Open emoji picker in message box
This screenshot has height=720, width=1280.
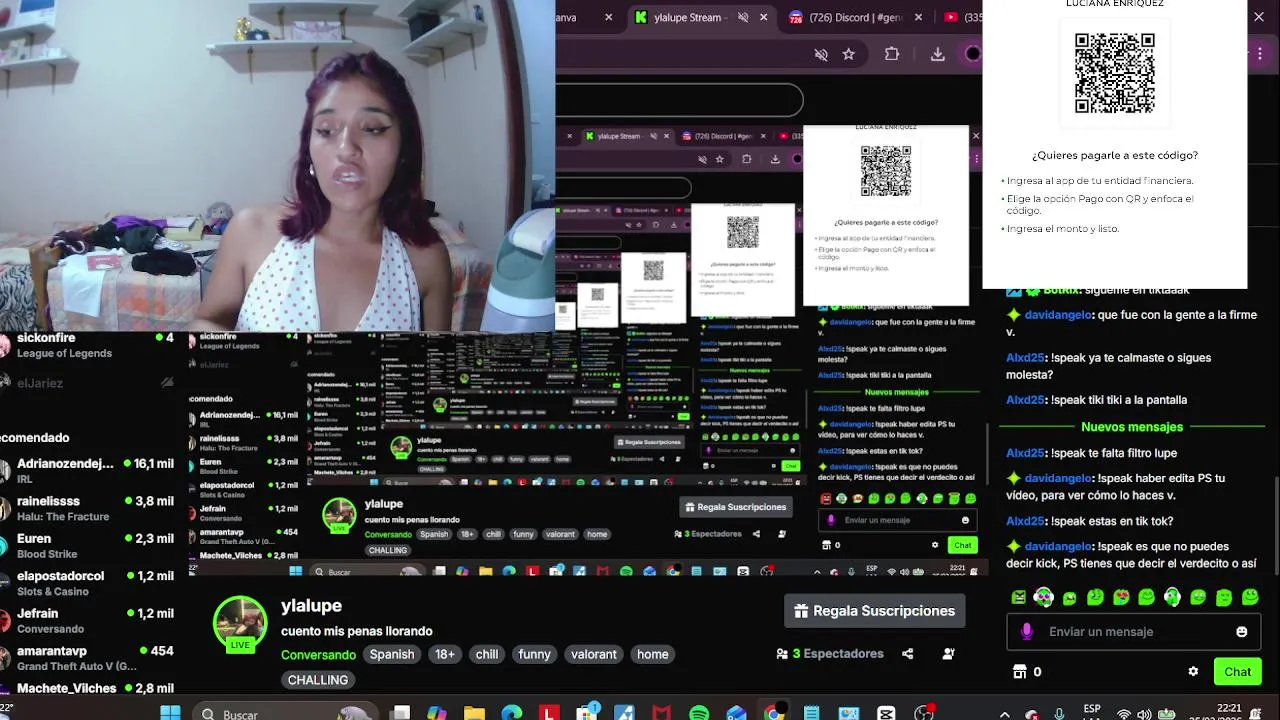click(x=1242, y=632)
